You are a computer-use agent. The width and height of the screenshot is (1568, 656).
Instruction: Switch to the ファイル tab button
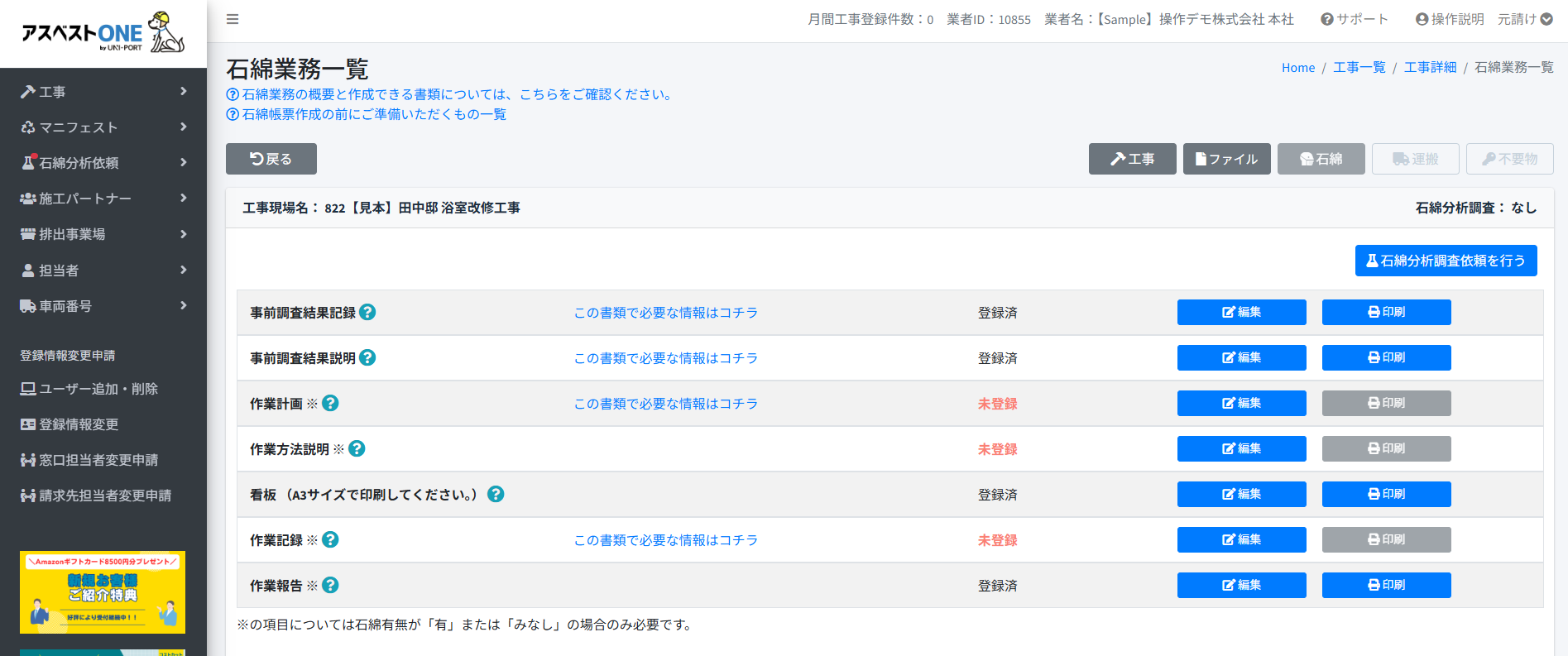coord(1226,159)
